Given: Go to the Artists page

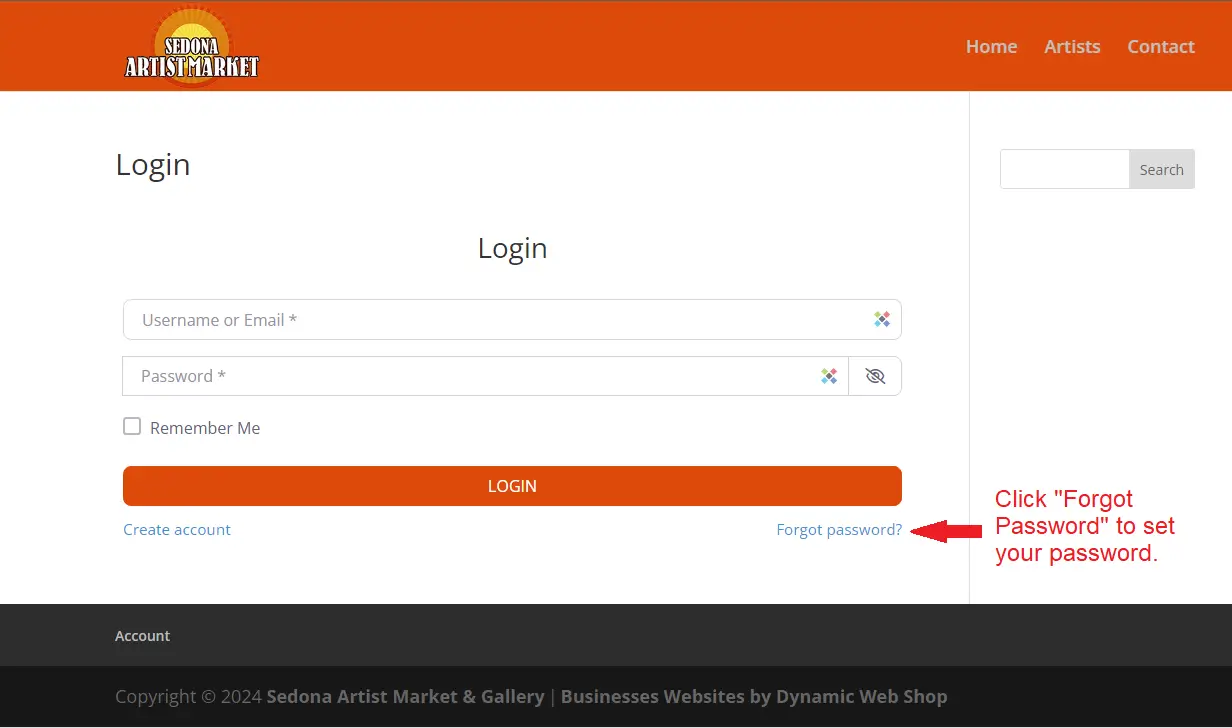Looking at the screenshot, I should click(x=1072, y=46).
